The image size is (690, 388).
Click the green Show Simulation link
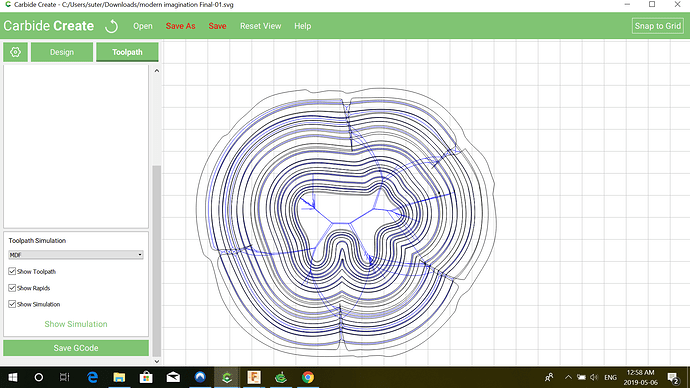(x=76, y=324)
